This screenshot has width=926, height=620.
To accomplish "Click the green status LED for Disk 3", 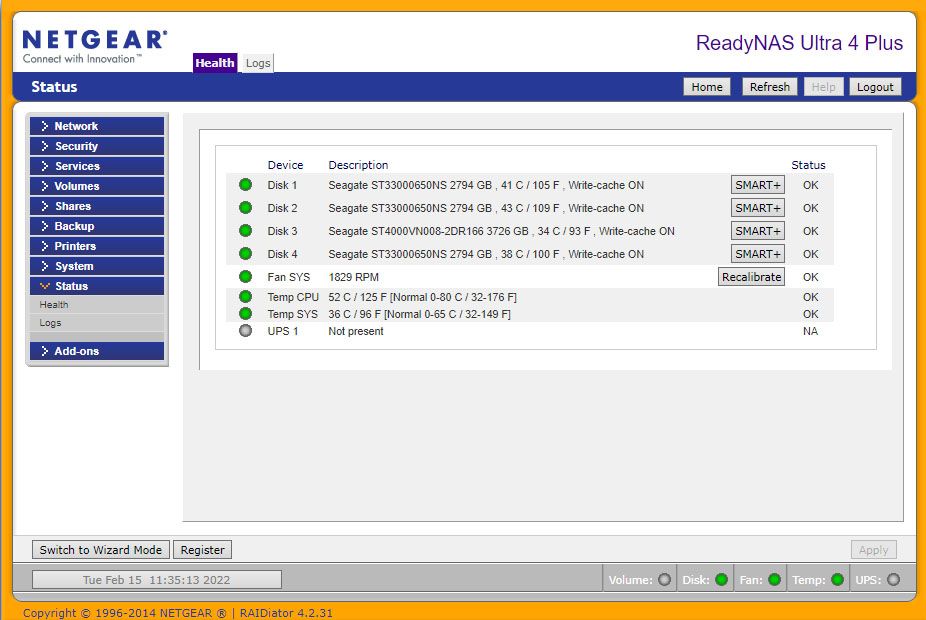I will (x=245, y=231).
